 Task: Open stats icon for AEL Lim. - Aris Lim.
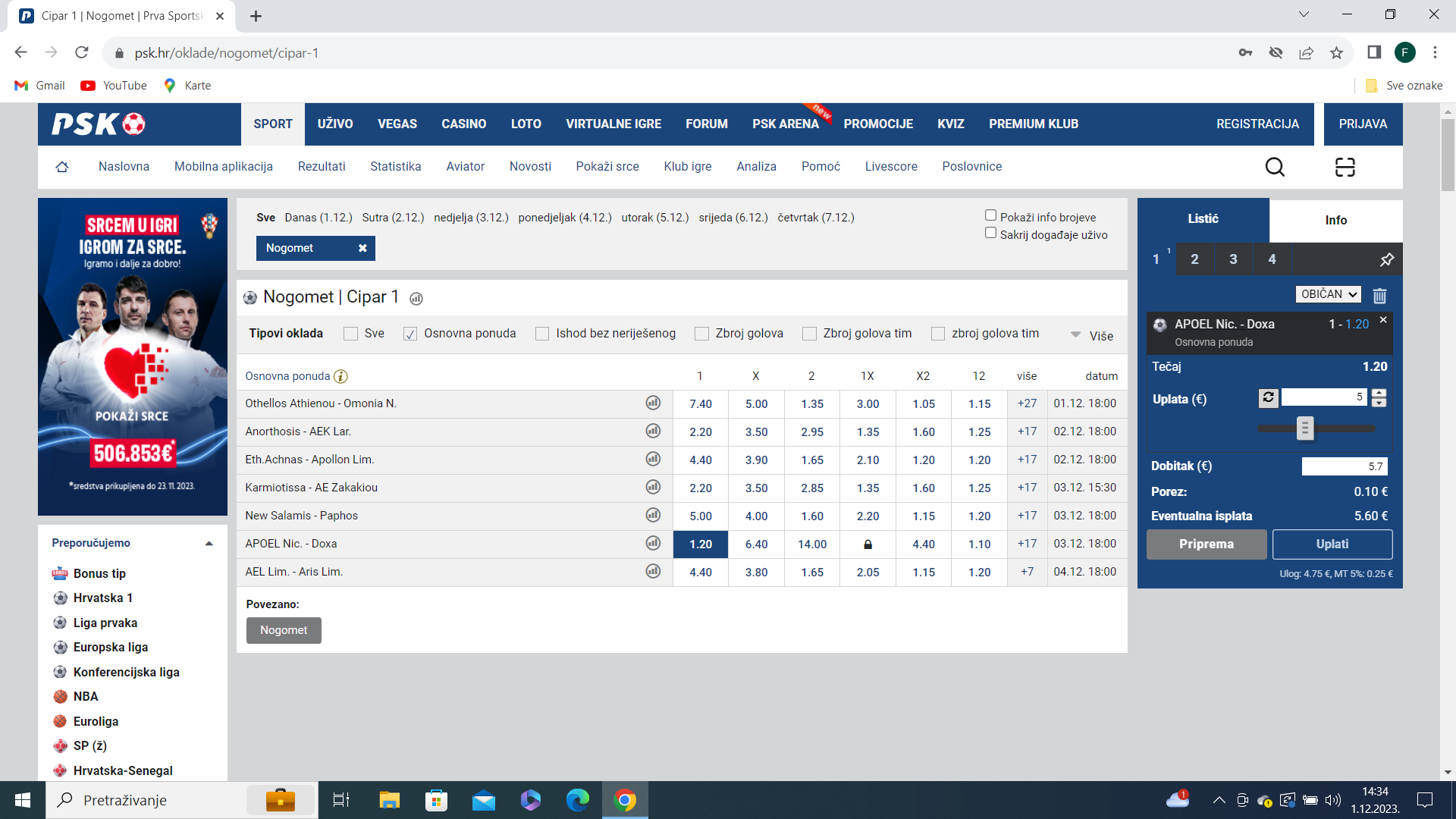[653, 571]
